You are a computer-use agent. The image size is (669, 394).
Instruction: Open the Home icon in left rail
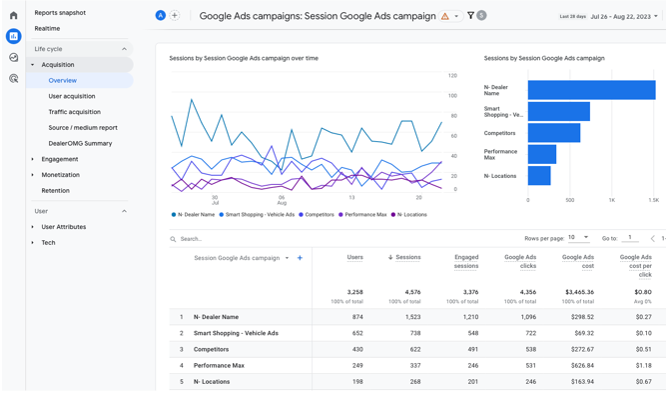14,16
